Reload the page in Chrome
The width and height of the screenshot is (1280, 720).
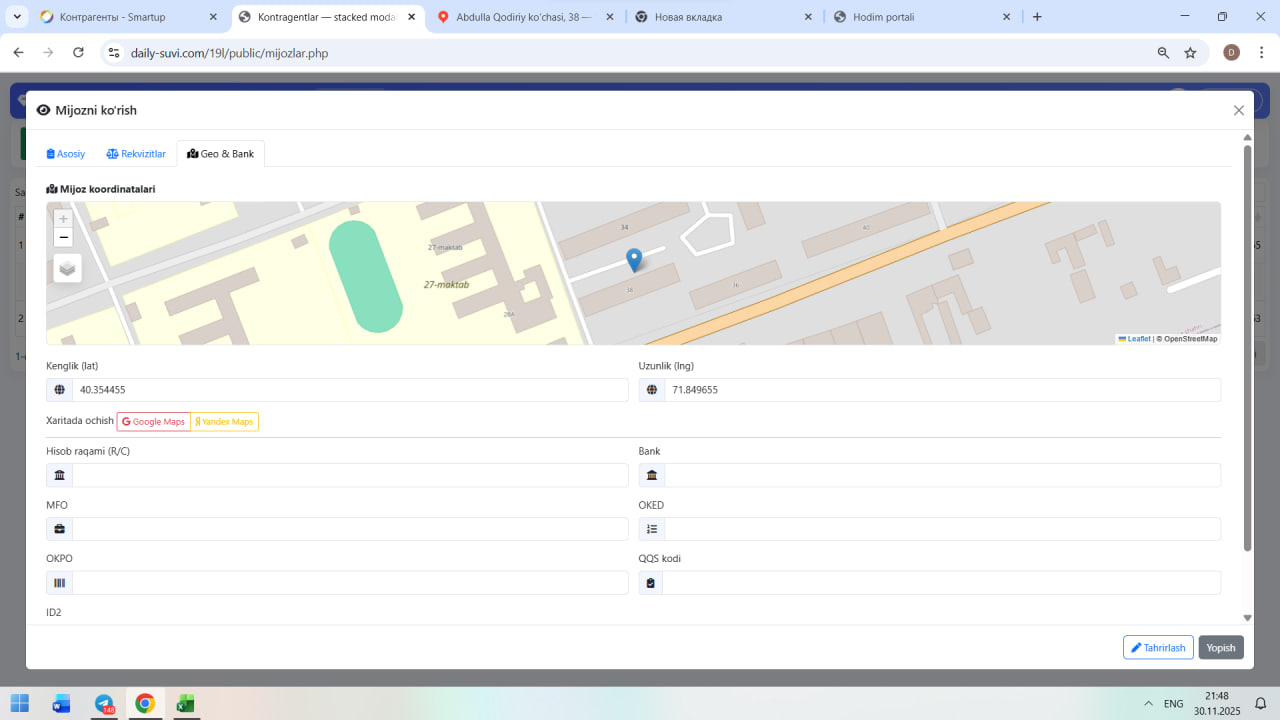click(x=78, y=53)
